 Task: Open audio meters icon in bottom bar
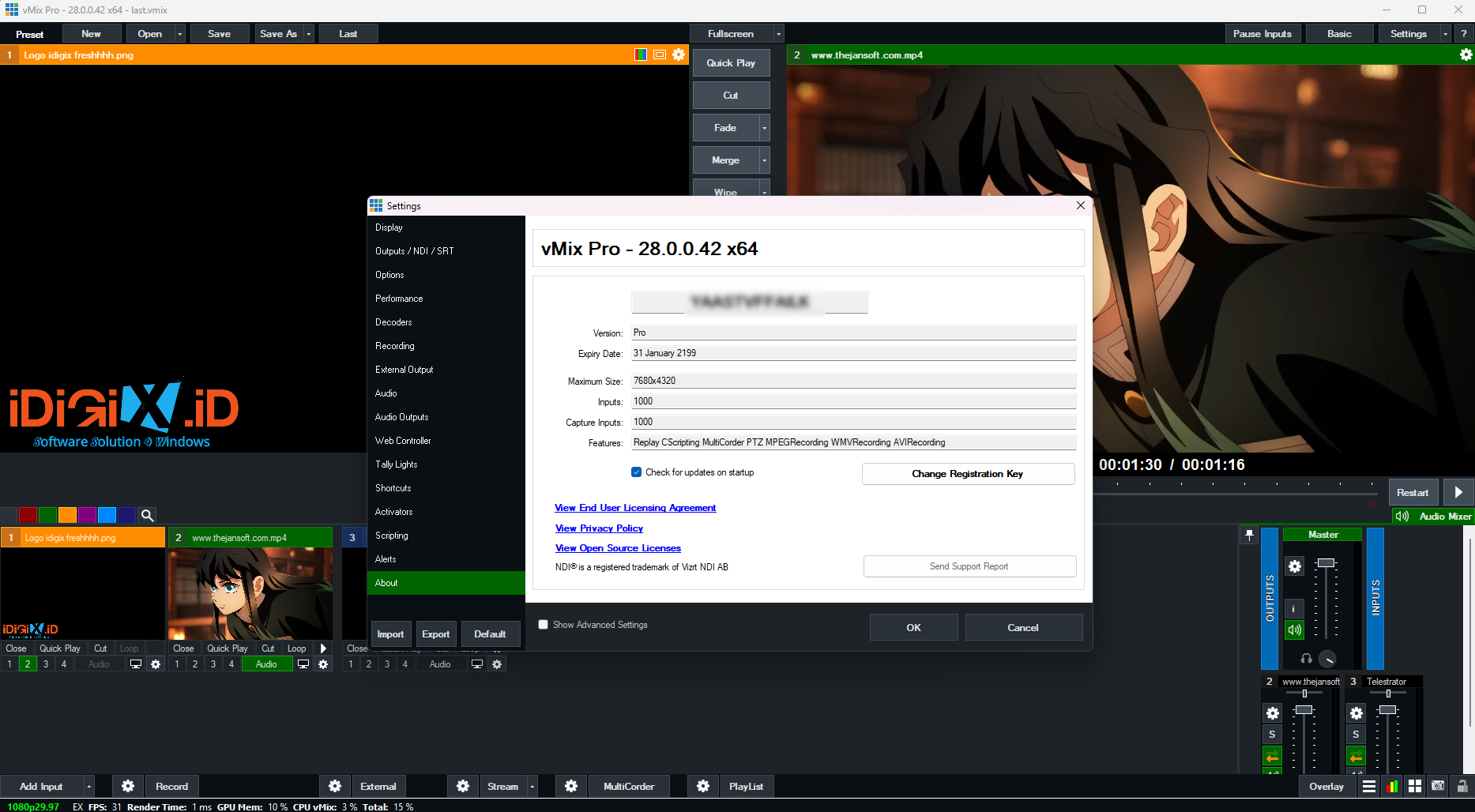pyautogui.click(x=1392, y=786)
